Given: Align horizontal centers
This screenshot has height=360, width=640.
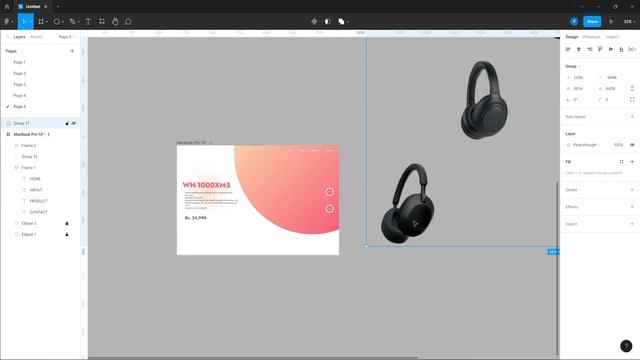Looking at the screenshot, I should [578, 49].
